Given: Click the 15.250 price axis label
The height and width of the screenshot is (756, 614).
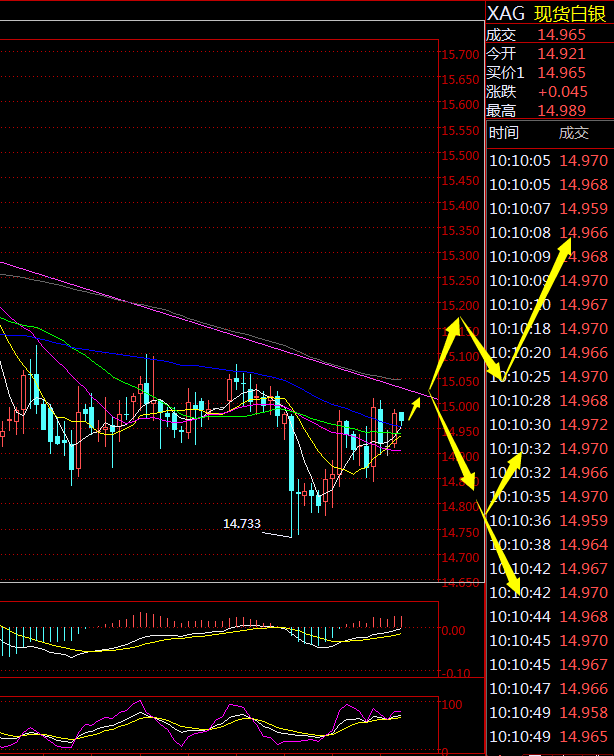Looking at the screenshot, I should (461, 281).
